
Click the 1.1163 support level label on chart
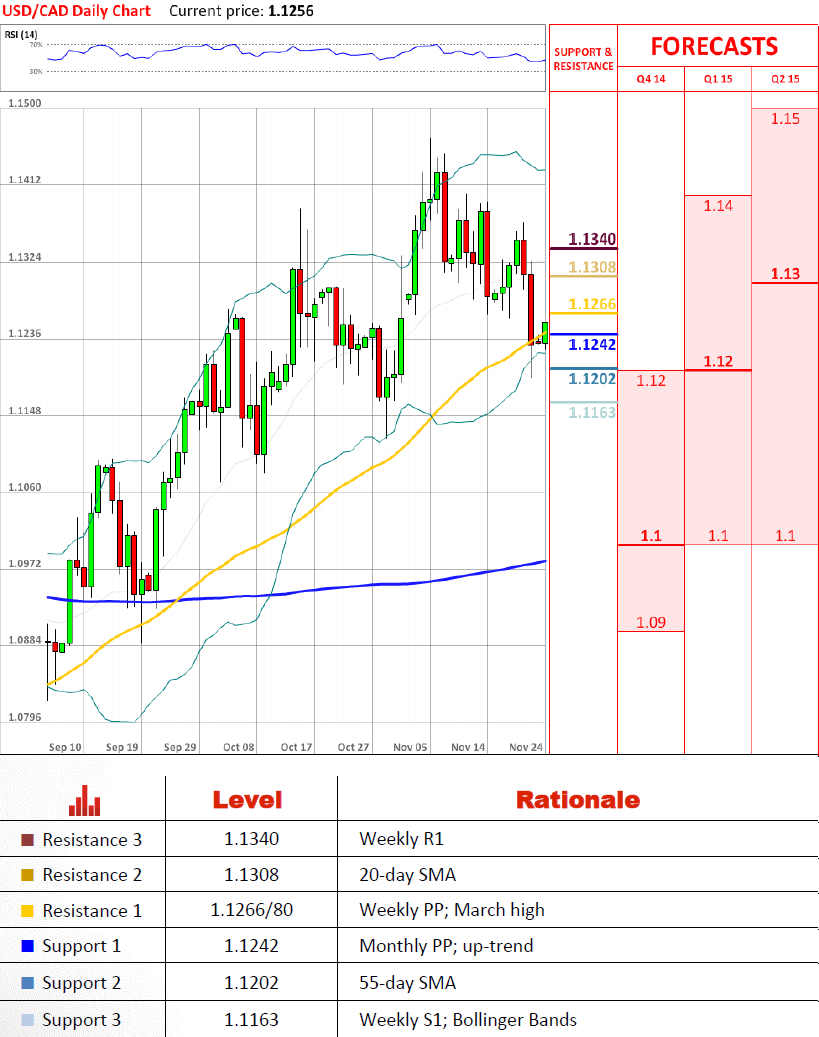(592, 412)
